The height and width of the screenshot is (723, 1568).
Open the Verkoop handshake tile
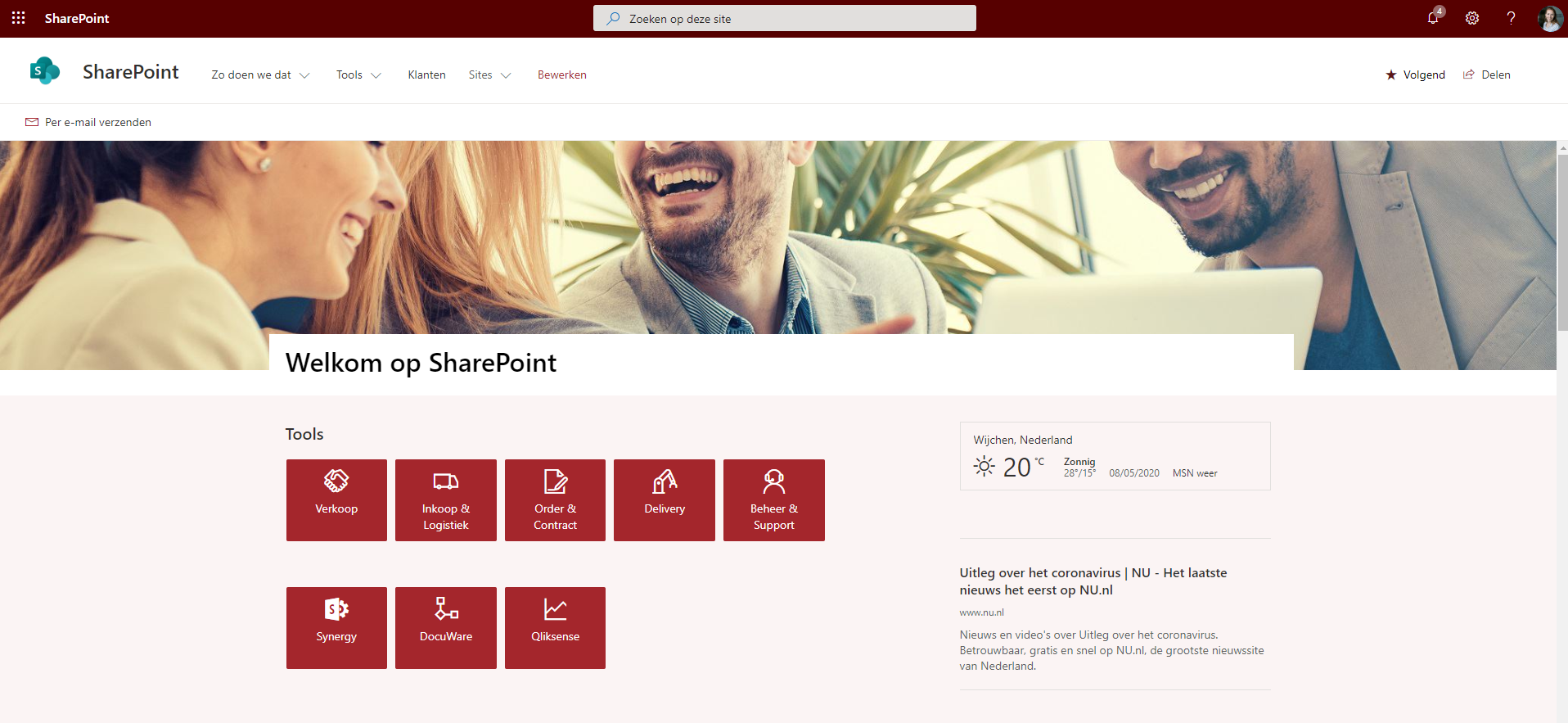point(336,499)
